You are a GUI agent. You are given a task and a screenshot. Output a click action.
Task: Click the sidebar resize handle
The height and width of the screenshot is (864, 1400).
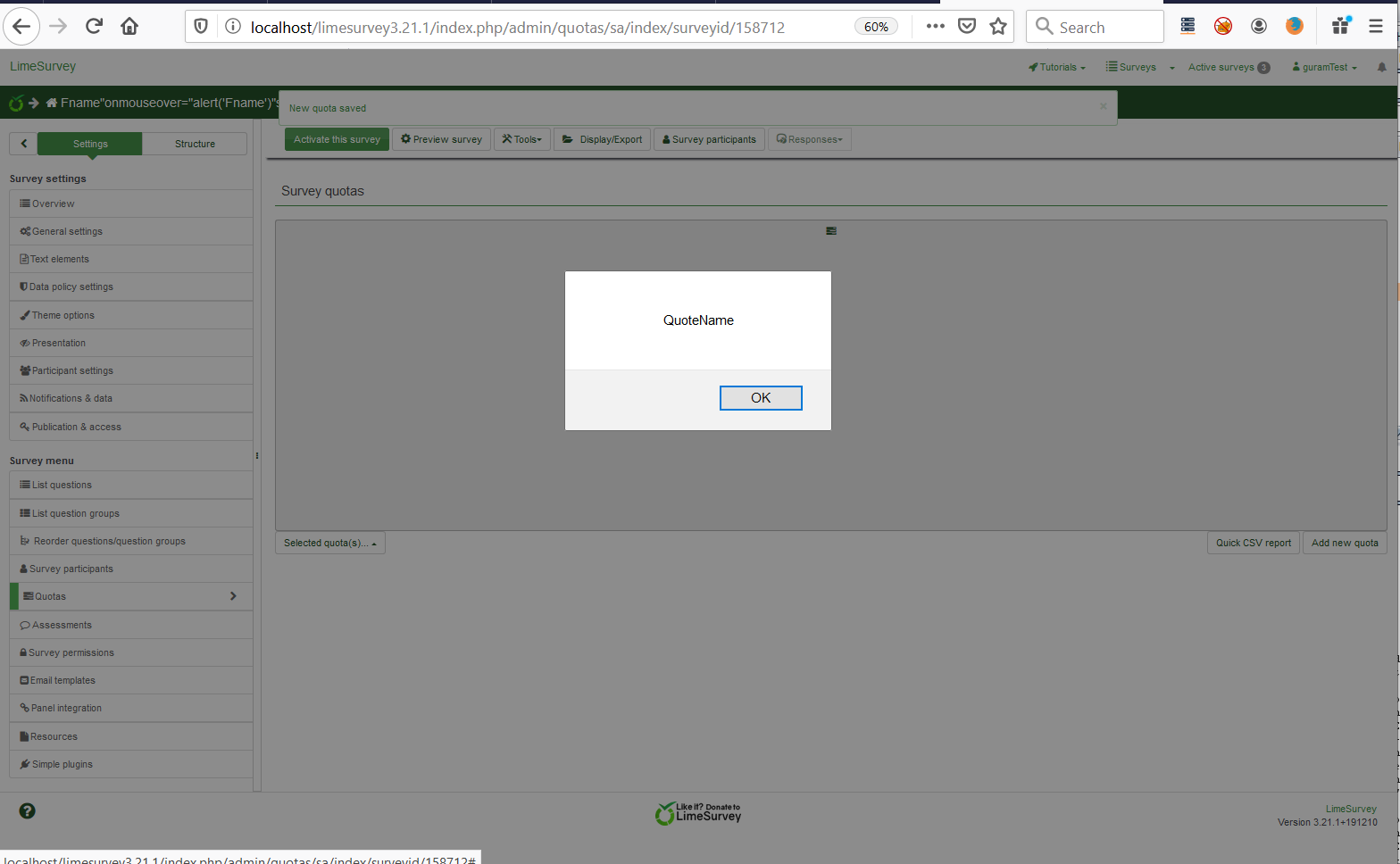pyautogui.click(x=257, y=456)
